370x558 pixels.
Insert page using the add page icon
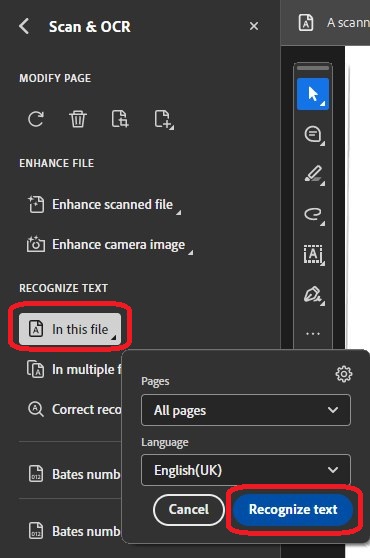point(163,119)
